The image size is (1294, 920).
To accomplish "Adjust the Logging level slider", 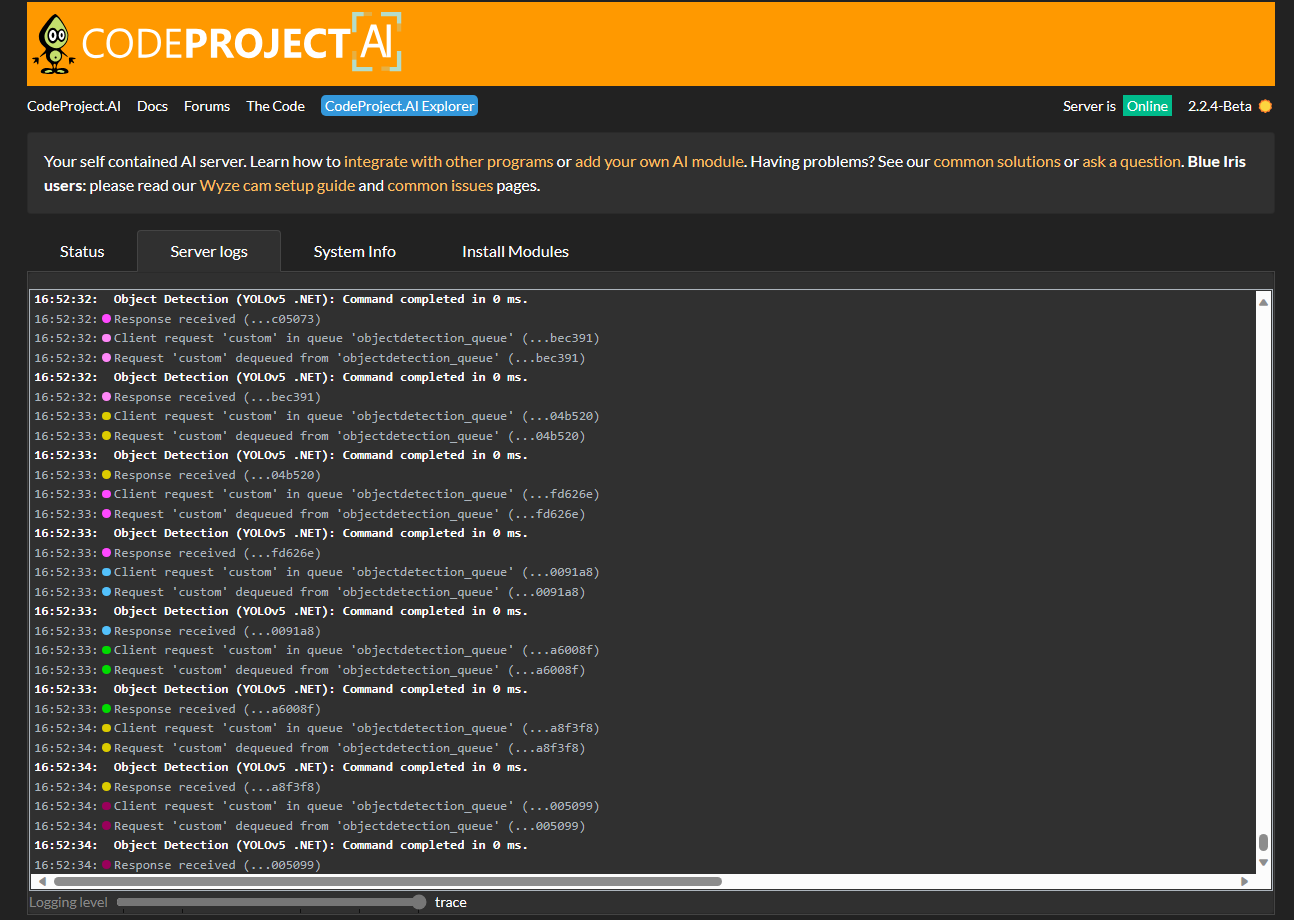I will coord(272,902).
